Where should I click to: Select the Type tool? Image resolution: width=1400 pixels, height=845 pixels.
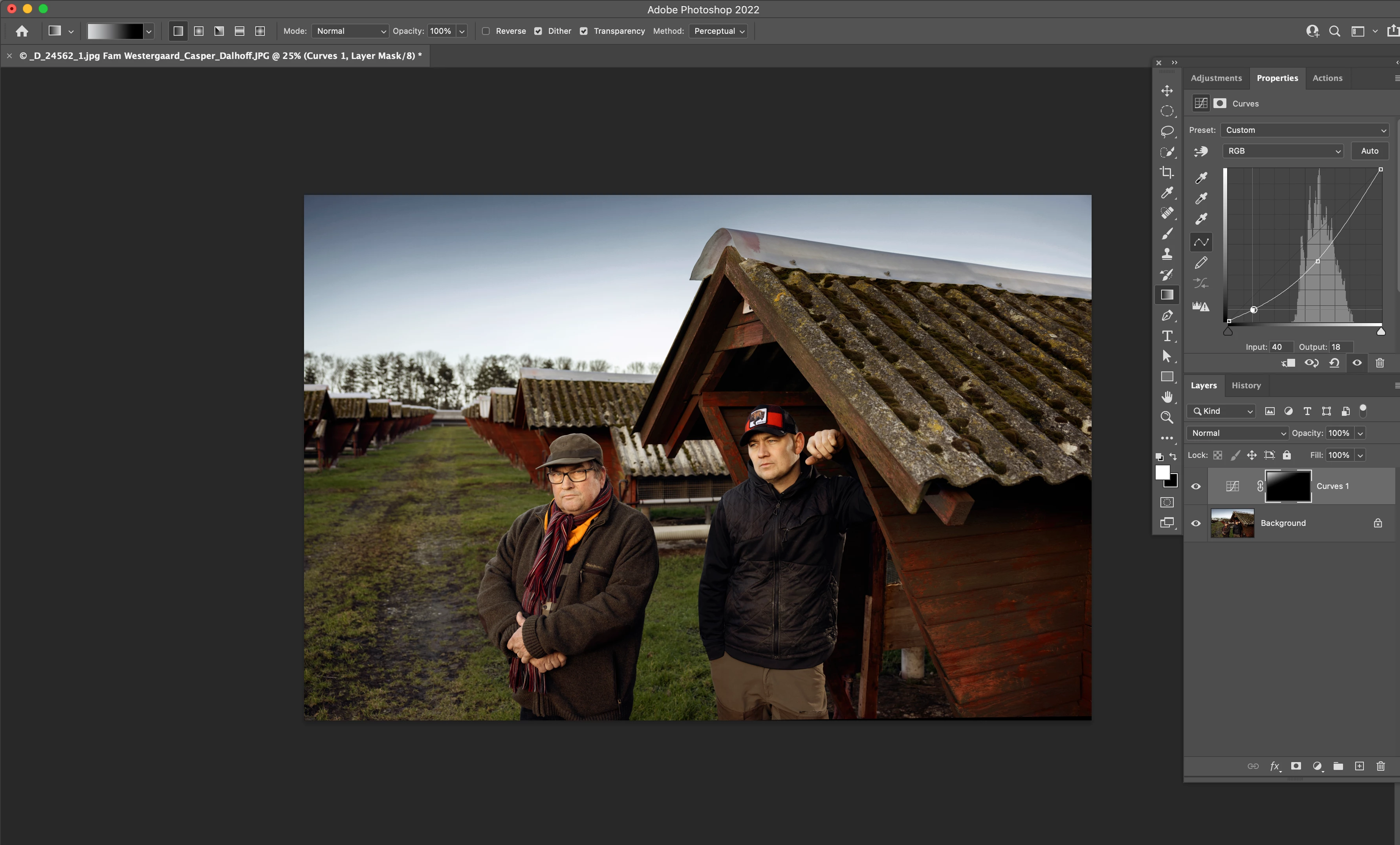coord(1167,336)
